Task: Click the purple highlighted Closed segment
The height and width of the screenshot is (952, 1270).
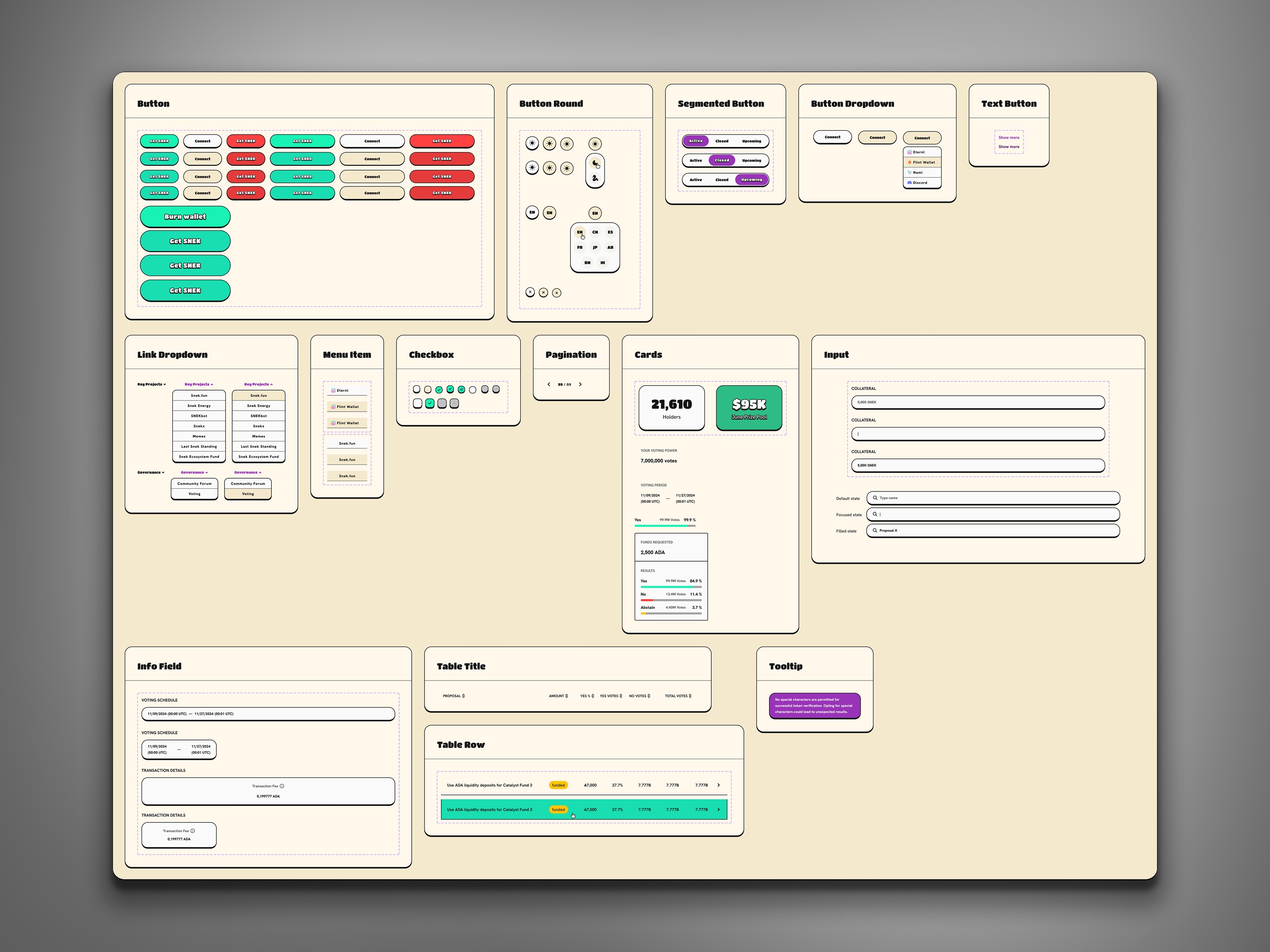Action: pyautogui.click(x=722, y=160)
